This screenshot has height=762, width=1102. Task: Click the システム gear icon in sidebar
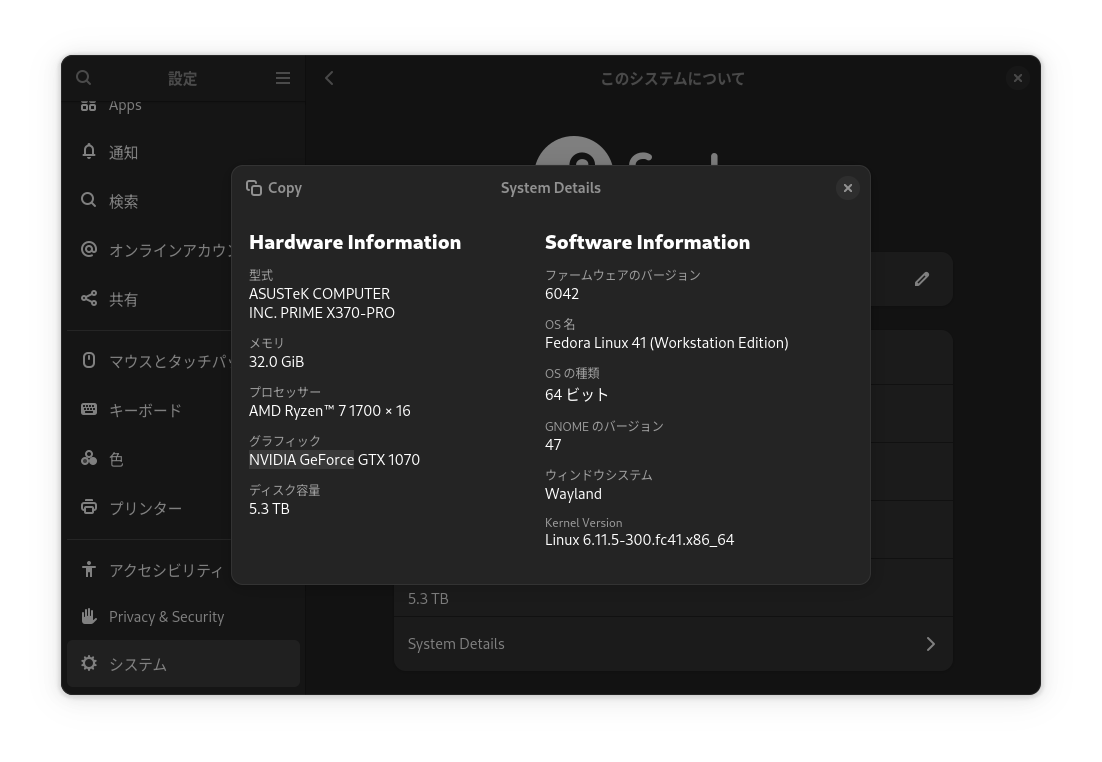(89, 663)
